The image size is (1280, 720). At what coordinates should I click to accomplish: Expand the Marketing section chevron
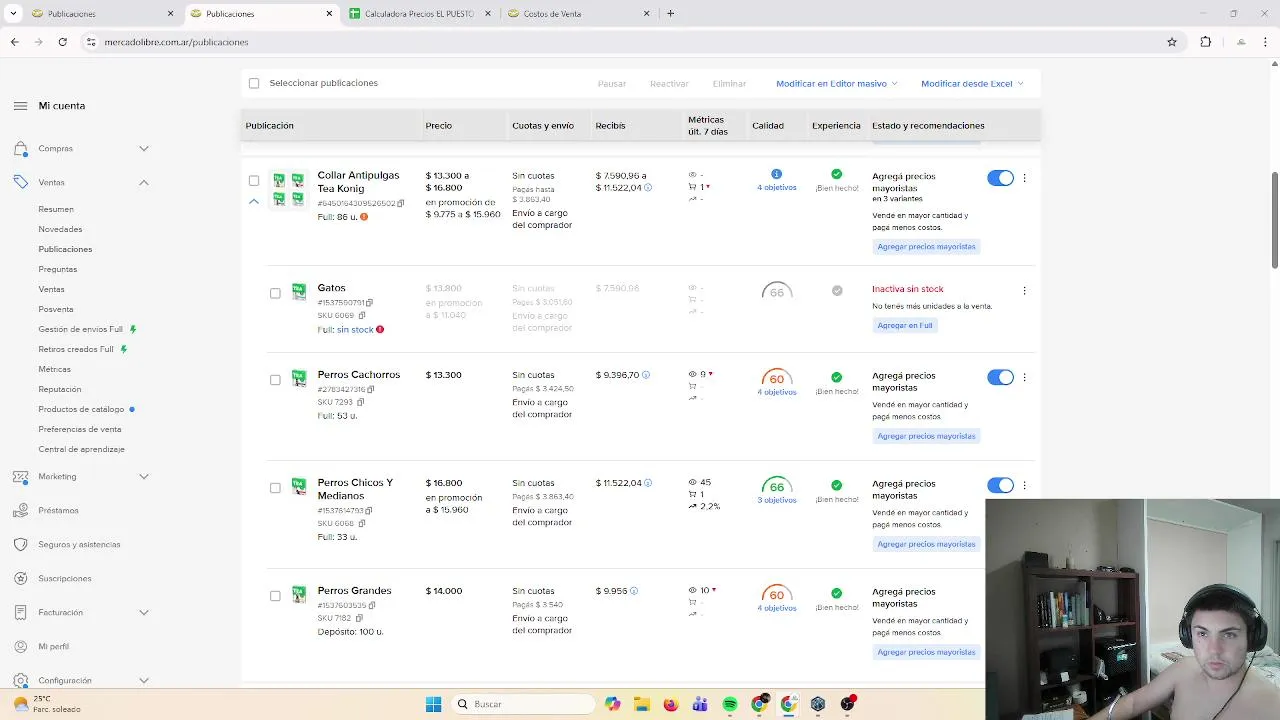pos(144,477)
